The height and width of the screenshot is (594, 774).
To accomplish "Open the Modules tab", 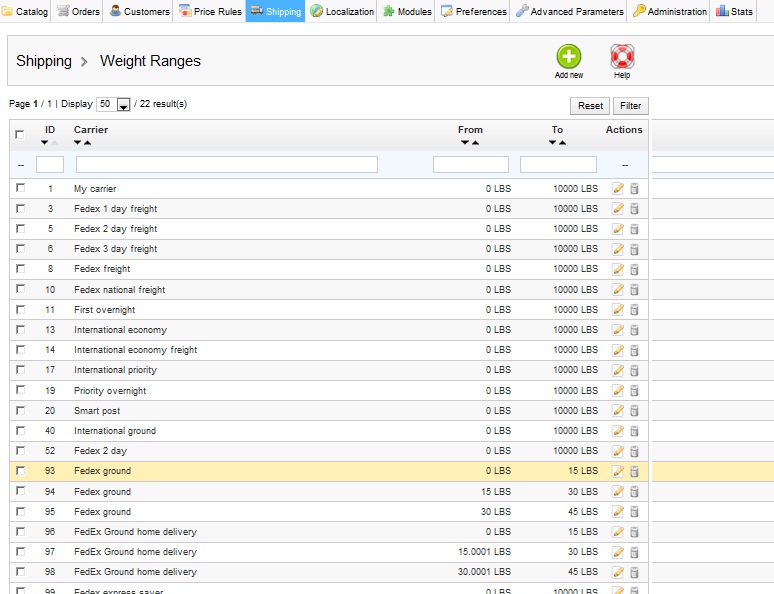I will pyautogui.click(x=407, y=11).
